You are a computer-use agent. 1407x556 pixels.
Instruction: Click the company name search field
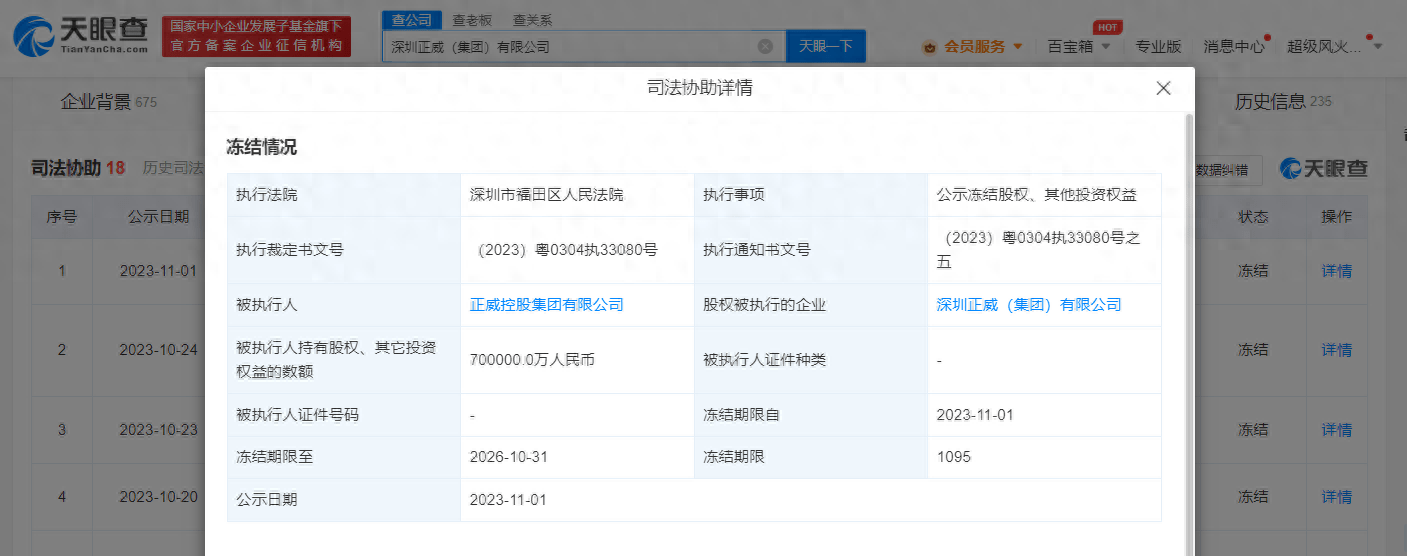pos(570,46)
